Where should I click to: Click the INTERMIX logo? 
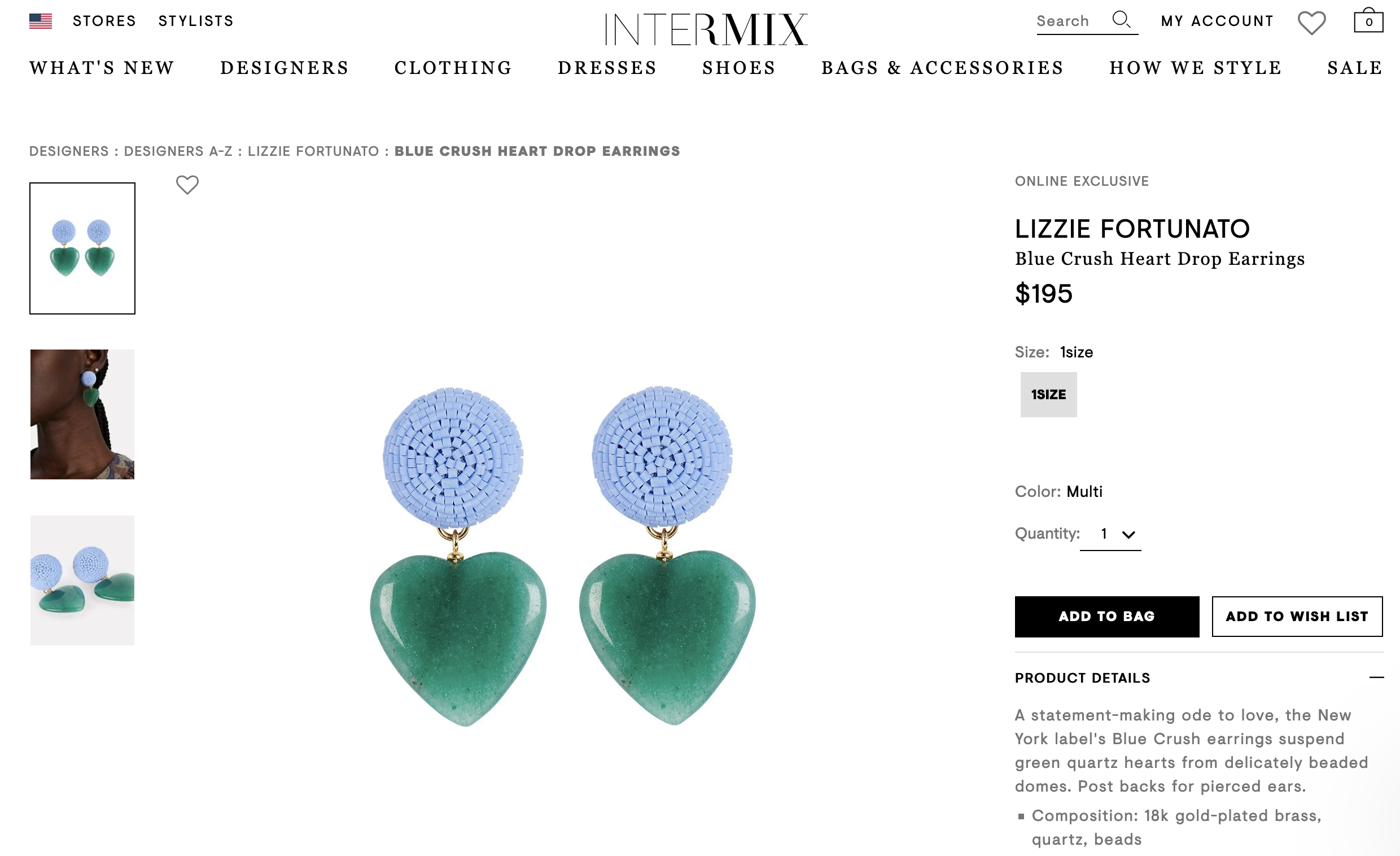point(706,29)
